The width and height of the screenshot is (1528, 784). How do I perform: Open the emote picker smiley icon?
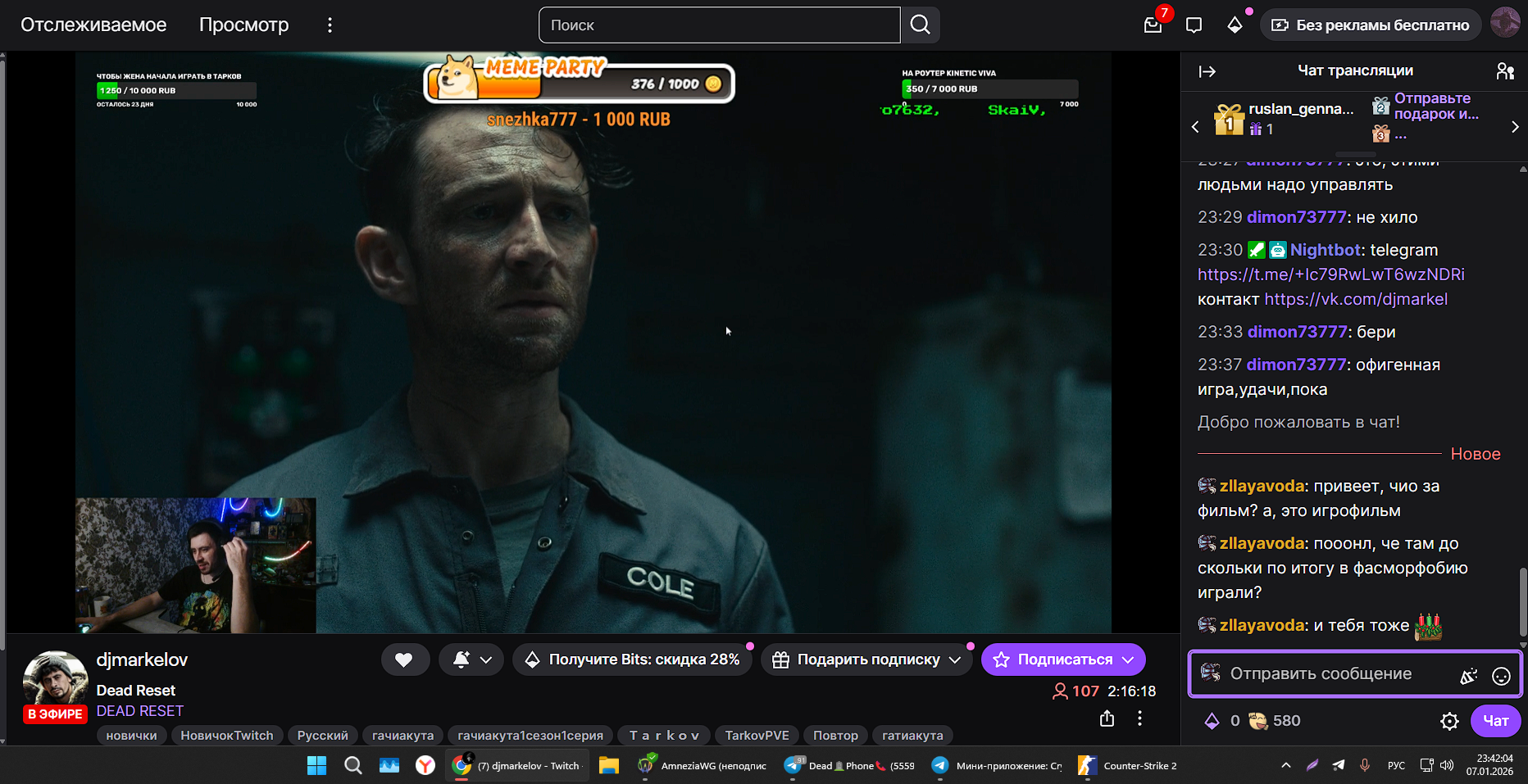click(1501, 676)
